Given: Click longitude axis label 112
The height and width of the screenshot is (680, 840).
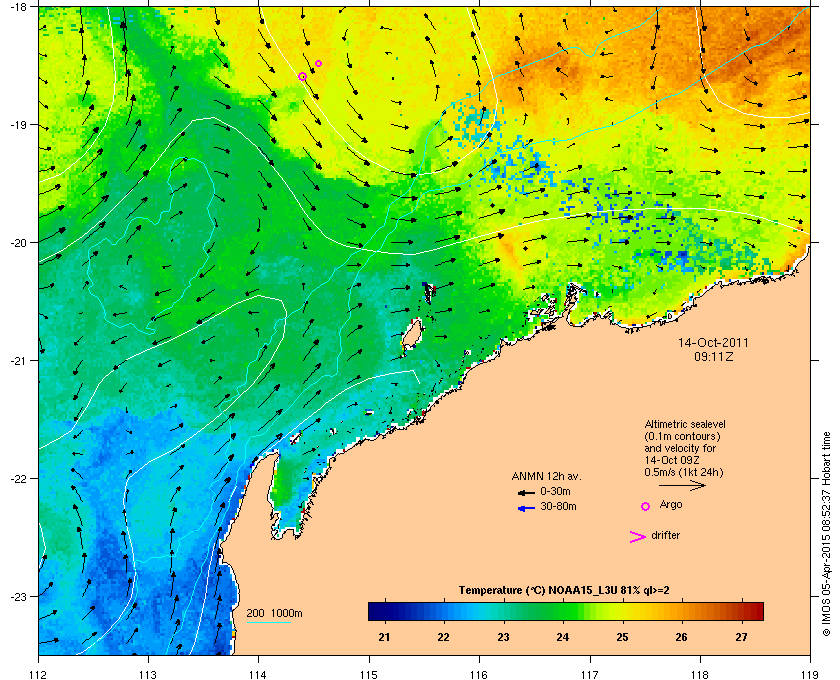Looking at the screenshot, I should 39,675.
